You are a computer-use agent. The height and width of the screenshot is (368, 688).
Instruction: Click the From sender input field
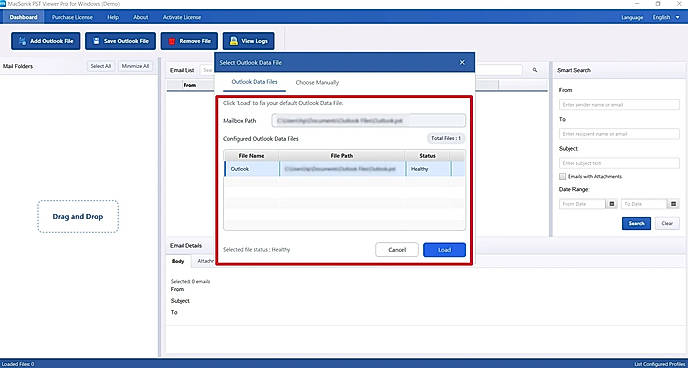[x=619, y=105]
